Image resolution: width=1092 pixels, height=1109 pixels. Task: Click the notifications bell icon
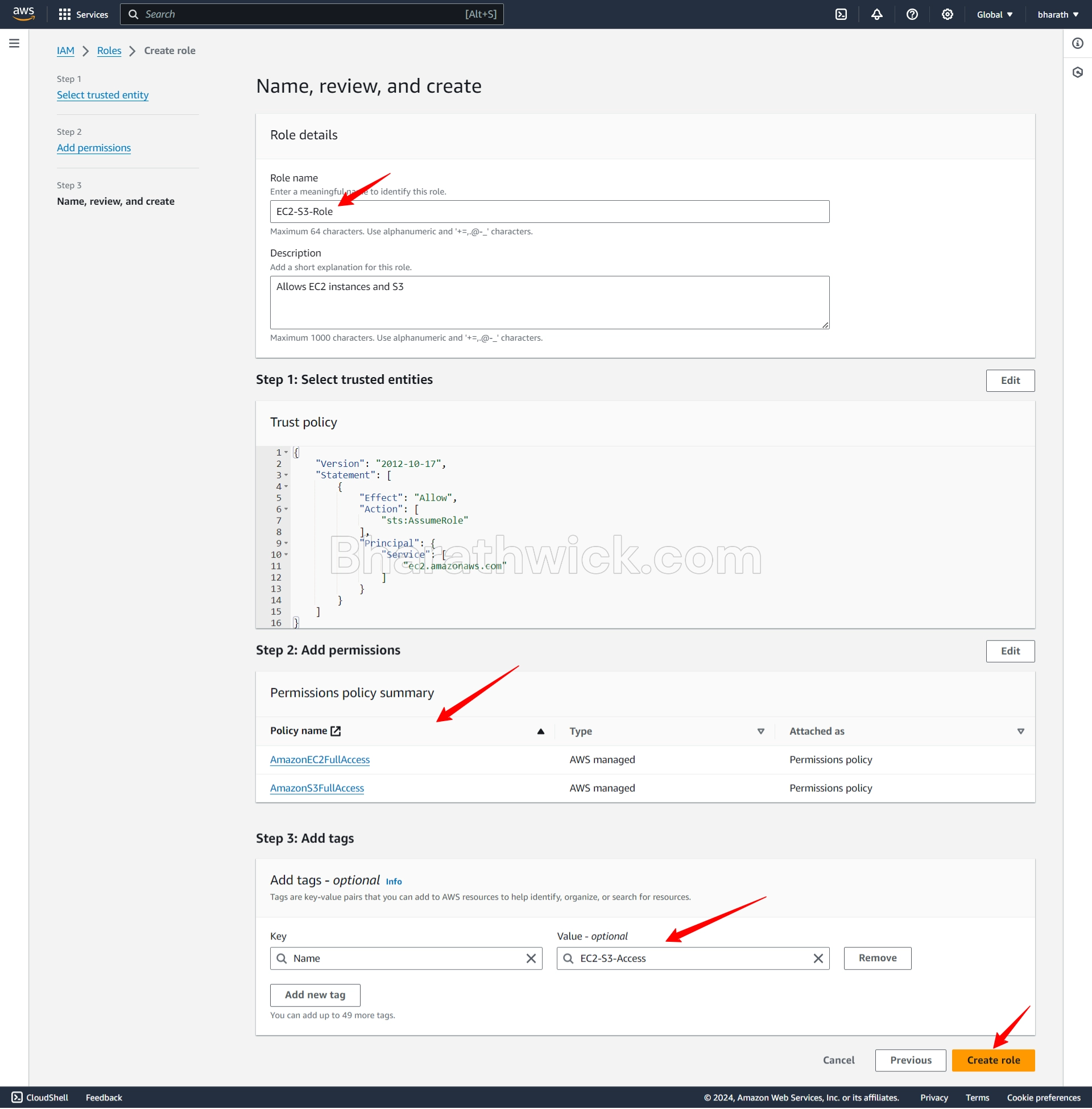[876, 14]
